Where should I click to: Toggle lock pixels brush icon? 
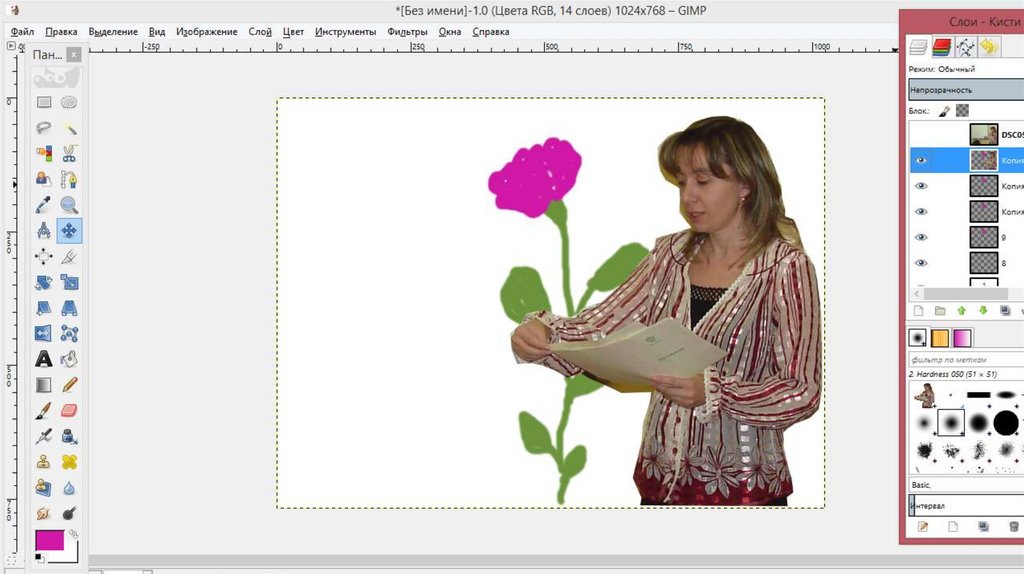coord(943,111)
